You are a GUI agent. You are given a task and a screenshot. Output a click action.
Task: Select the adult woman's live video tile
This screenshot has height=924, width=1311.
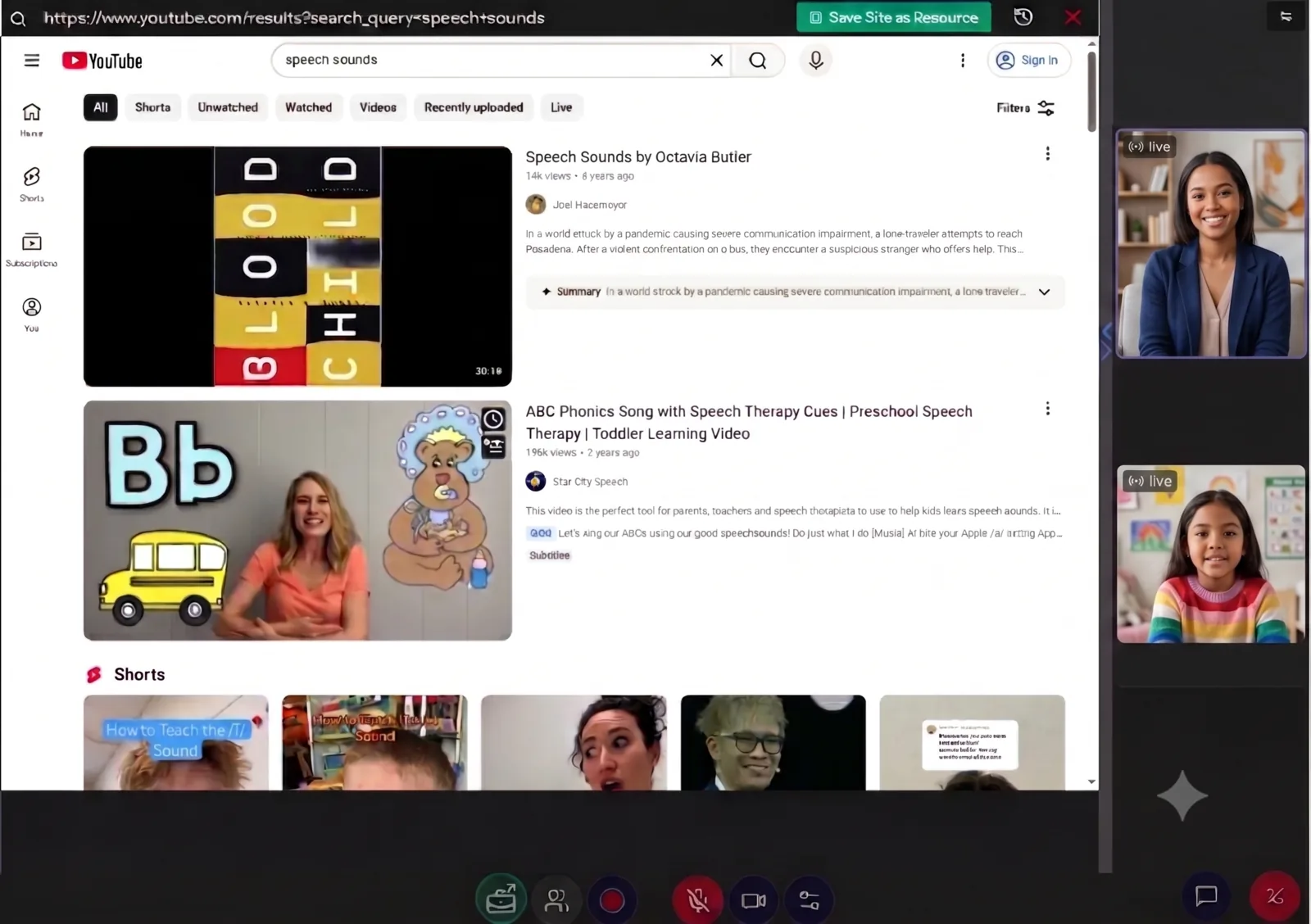coord(1211,244)
